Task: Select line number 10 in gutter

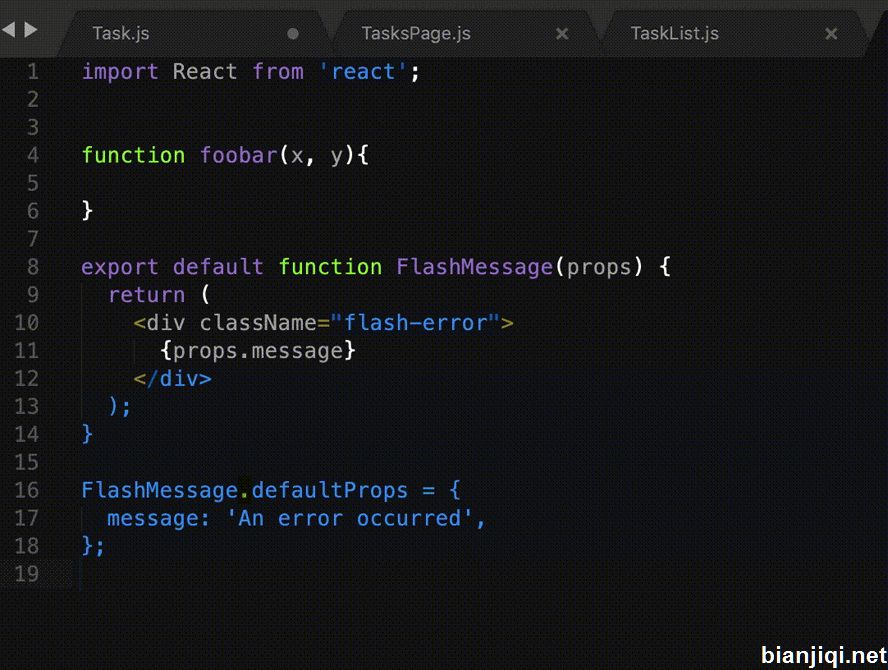Action: tap(27, 323)
